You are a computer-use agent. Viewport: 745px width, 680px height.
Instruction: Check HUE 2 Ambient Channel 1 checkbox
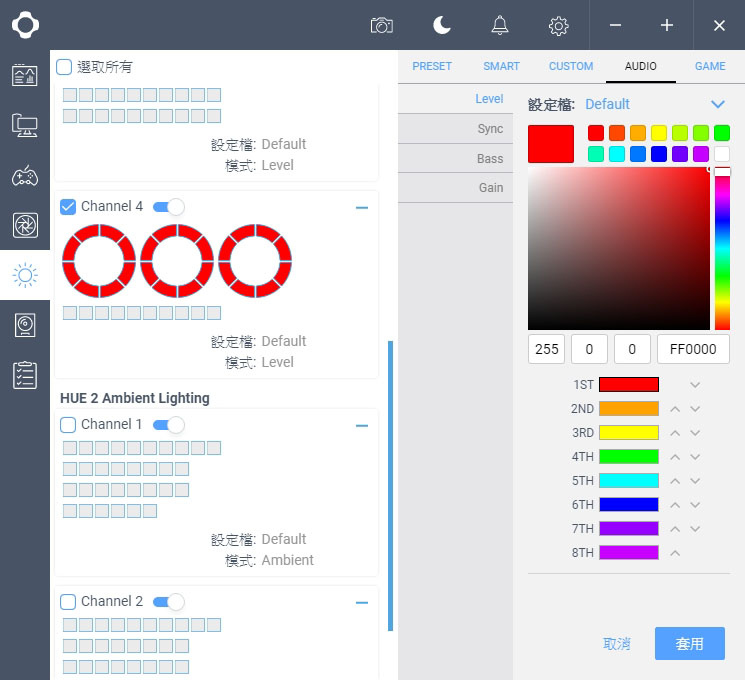tap(68, 424)
